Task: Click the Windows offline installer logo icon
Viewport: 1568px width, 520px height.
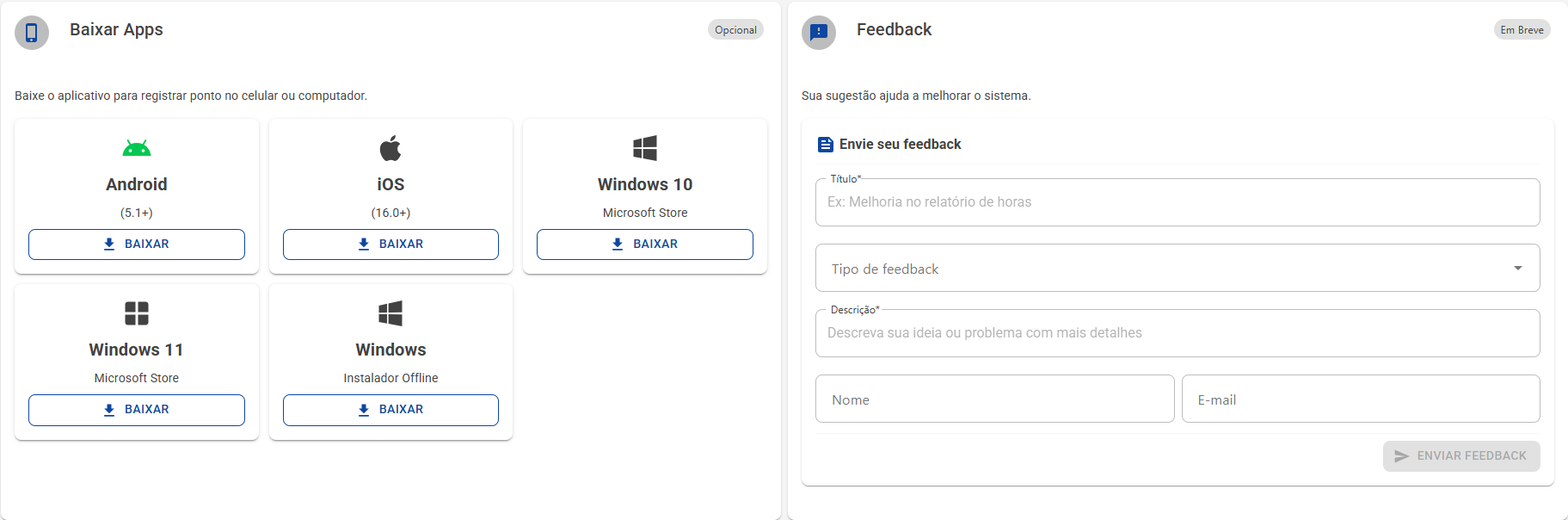Action: 390,313
